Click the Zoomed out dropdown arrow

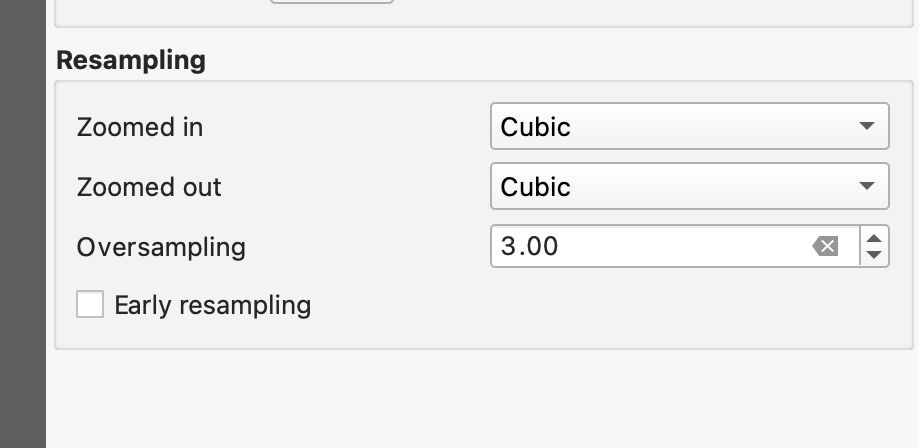[866, 187]
